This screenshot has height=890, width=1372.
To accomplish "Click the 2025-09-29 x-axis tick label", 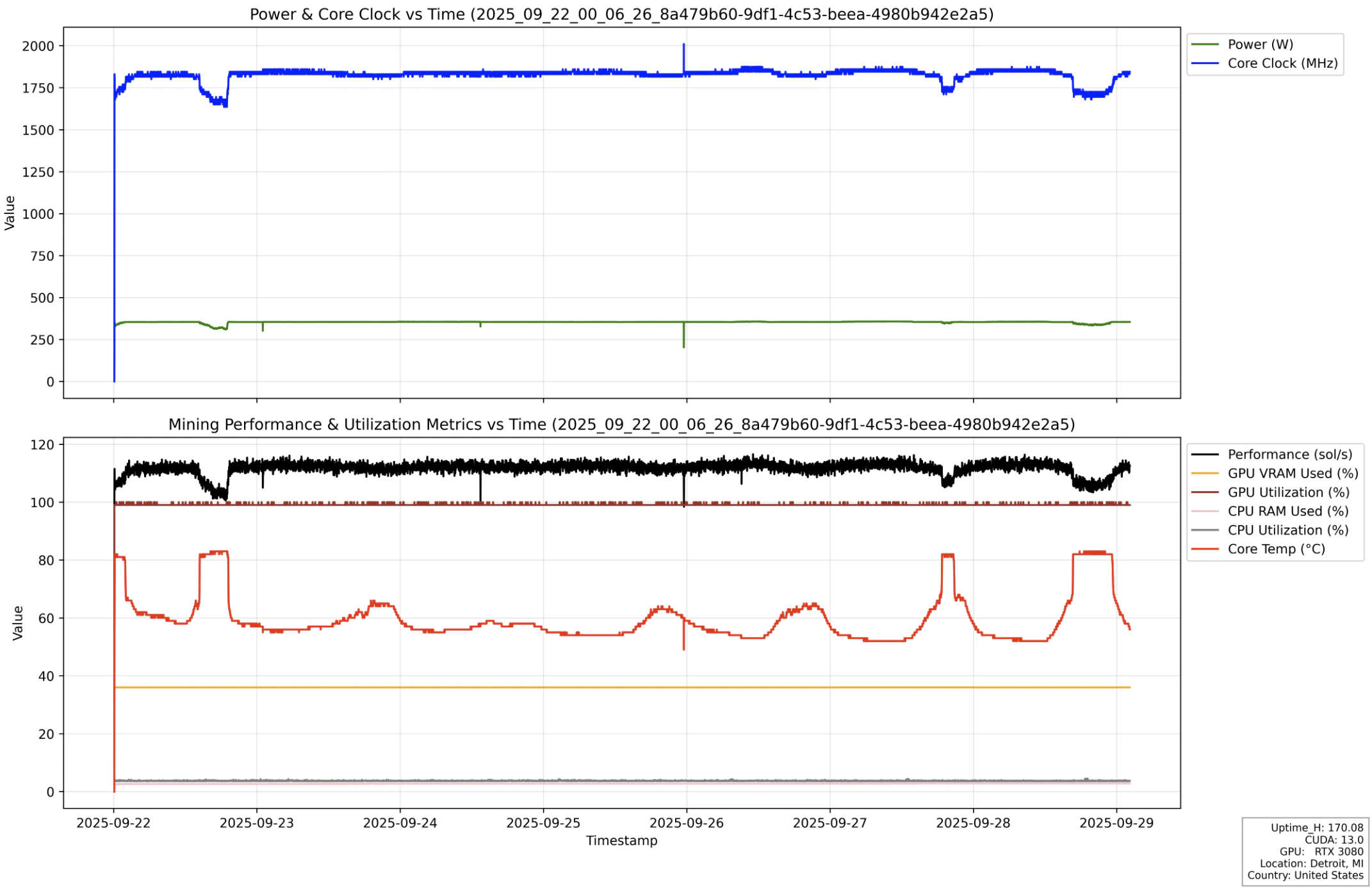I will [1116, 823].
